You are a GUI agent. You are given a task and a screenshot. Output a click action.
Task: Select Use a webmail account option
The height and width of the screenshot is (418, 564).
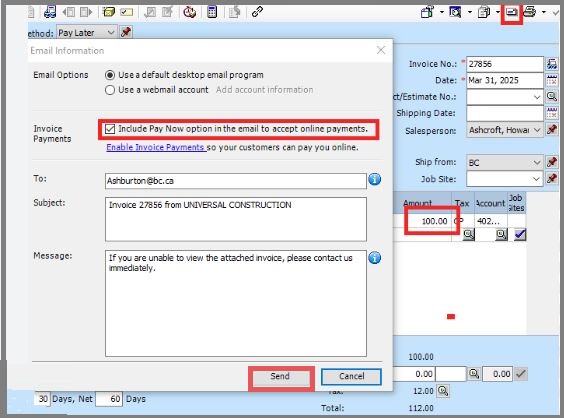pyautogui.click(x=110, y=90)
